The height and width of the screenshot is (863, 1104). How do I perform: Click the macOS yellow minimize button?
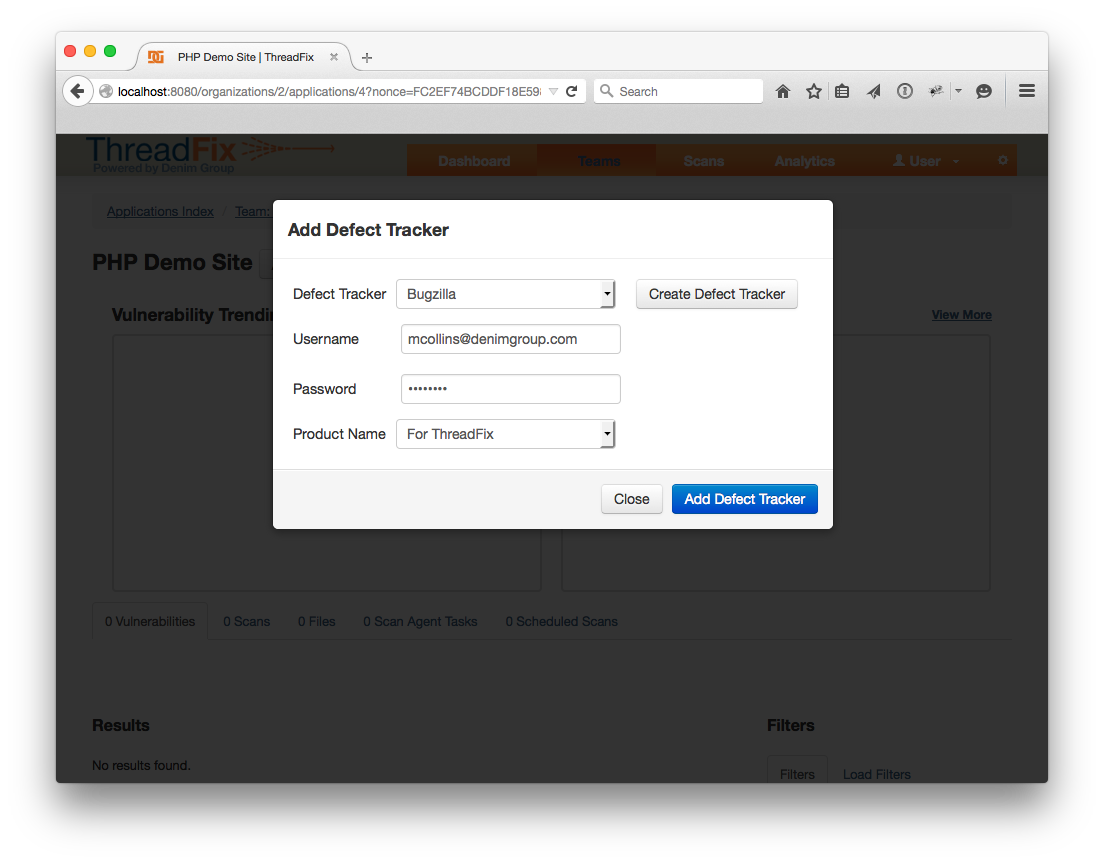click(x=90, y=51)
